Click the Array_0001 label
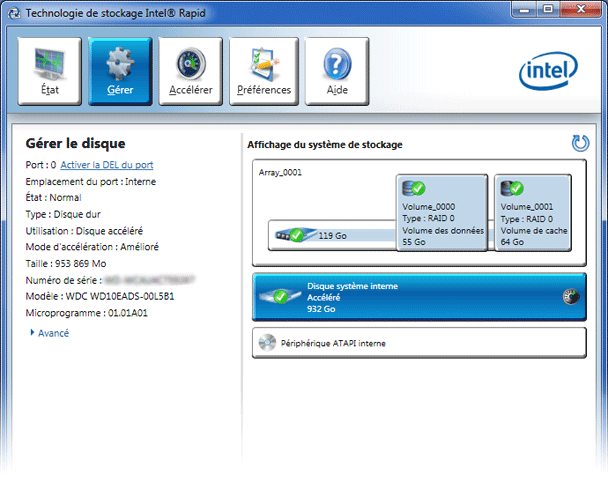The image size is (608, 483). (x=279, y=172)
